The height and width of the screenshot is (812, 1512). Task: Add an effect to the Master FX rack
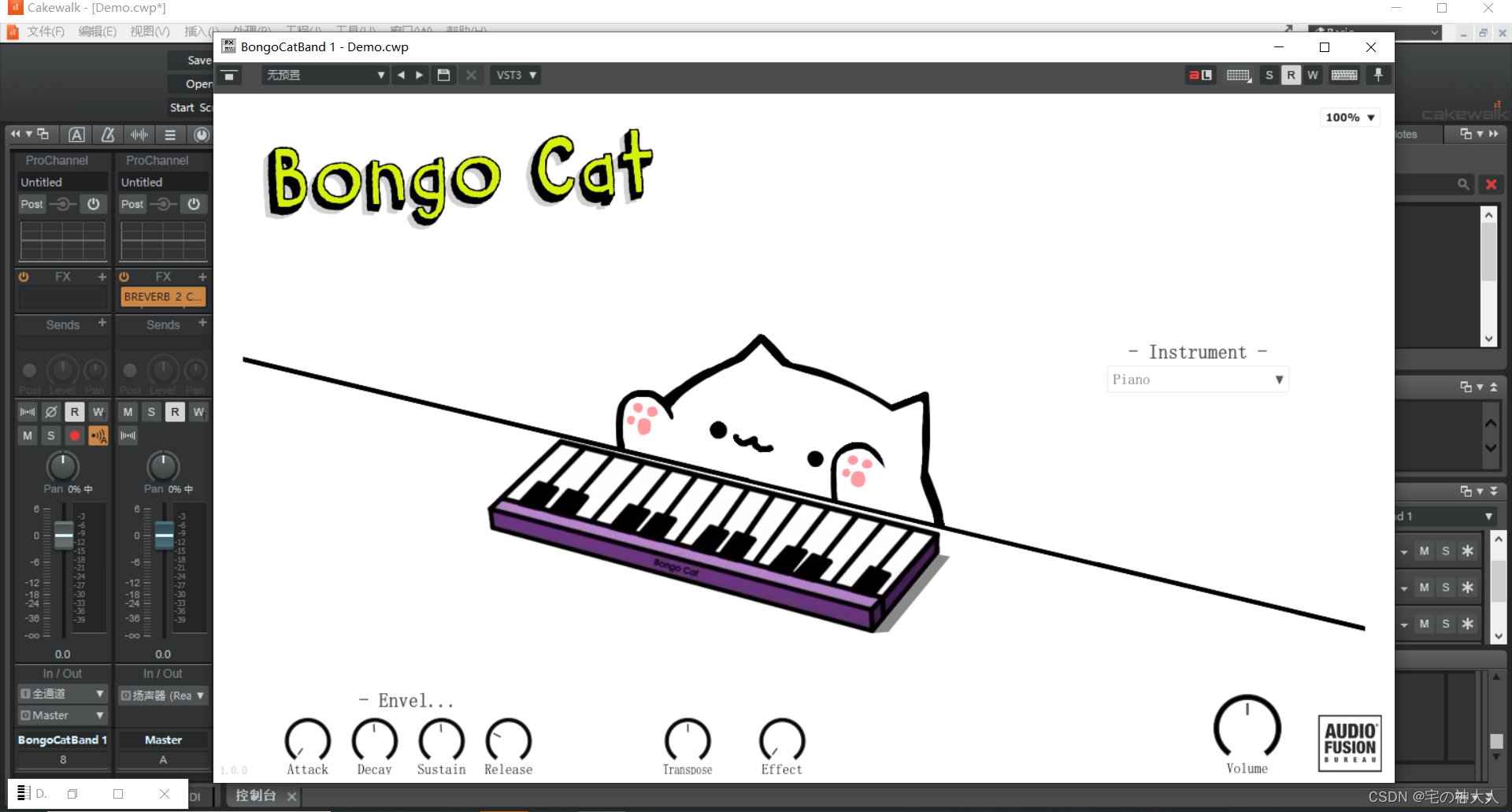[x=202, y=276]
